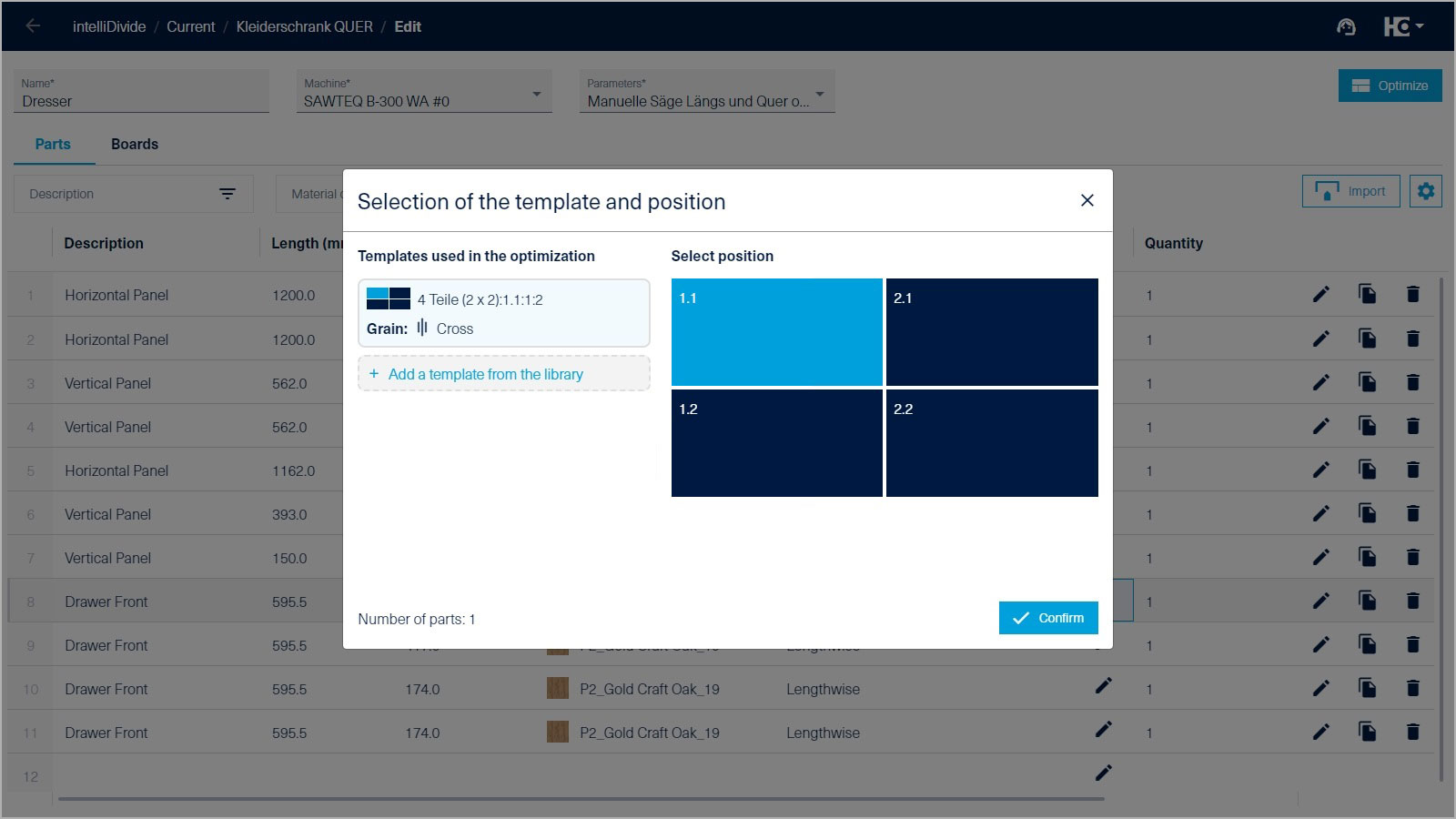Click the Name input field

(x=141, y=101)
